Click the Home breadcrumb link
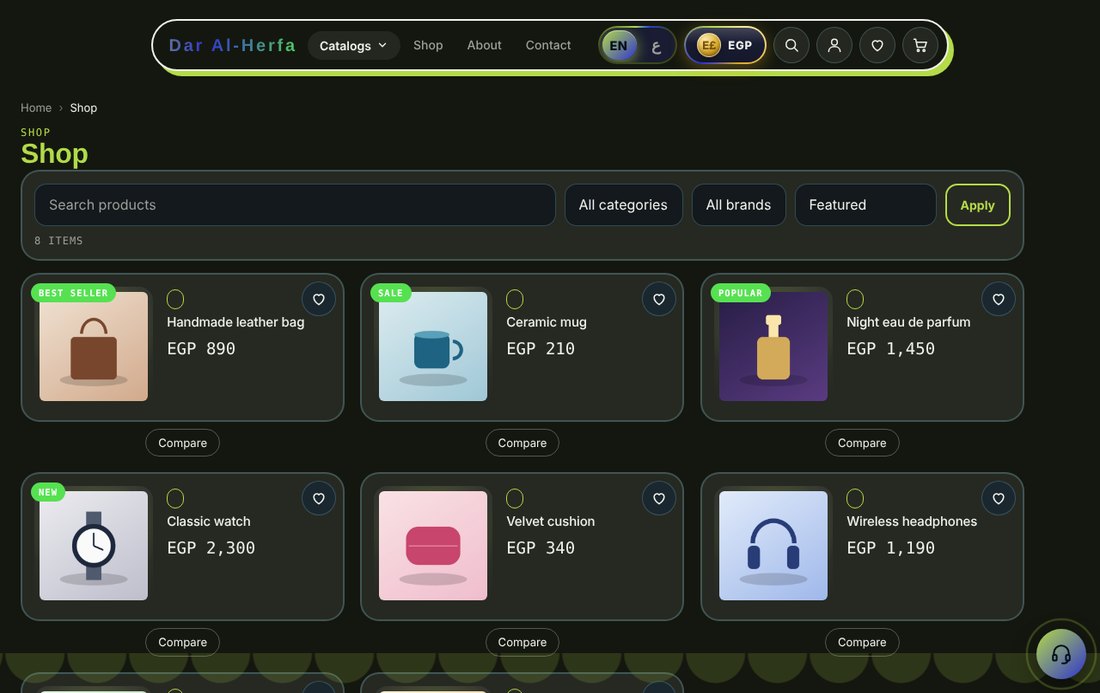Viewport: 1100px width, 693px height. [36, 108]
